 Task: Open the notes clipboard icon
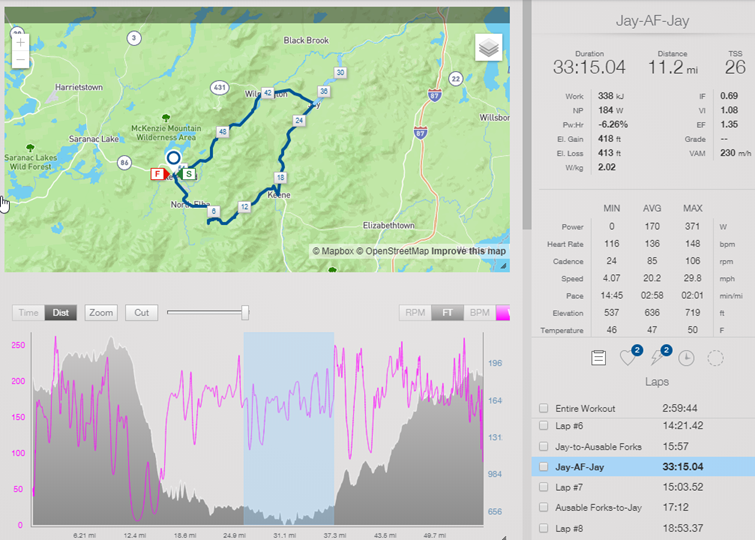(598, 358)
